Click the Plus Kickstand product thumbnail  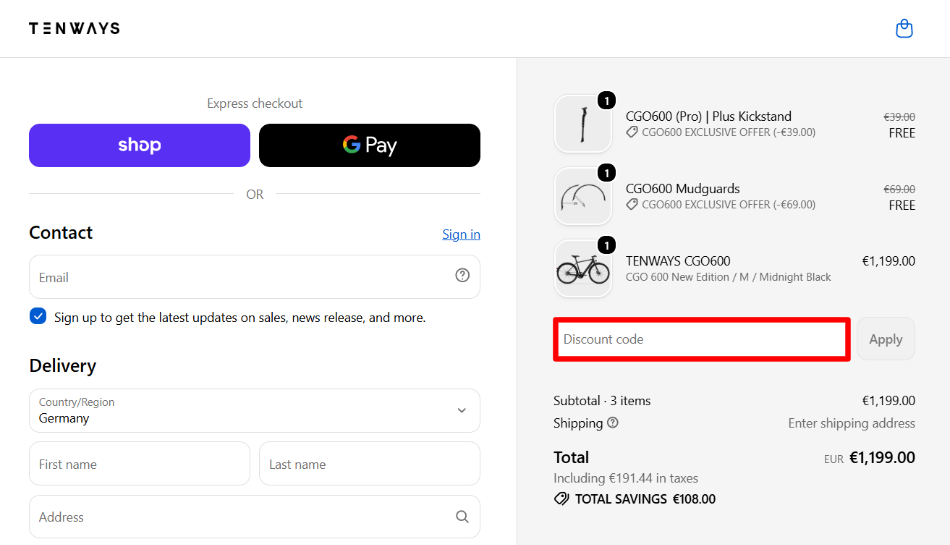pos(583,124)
